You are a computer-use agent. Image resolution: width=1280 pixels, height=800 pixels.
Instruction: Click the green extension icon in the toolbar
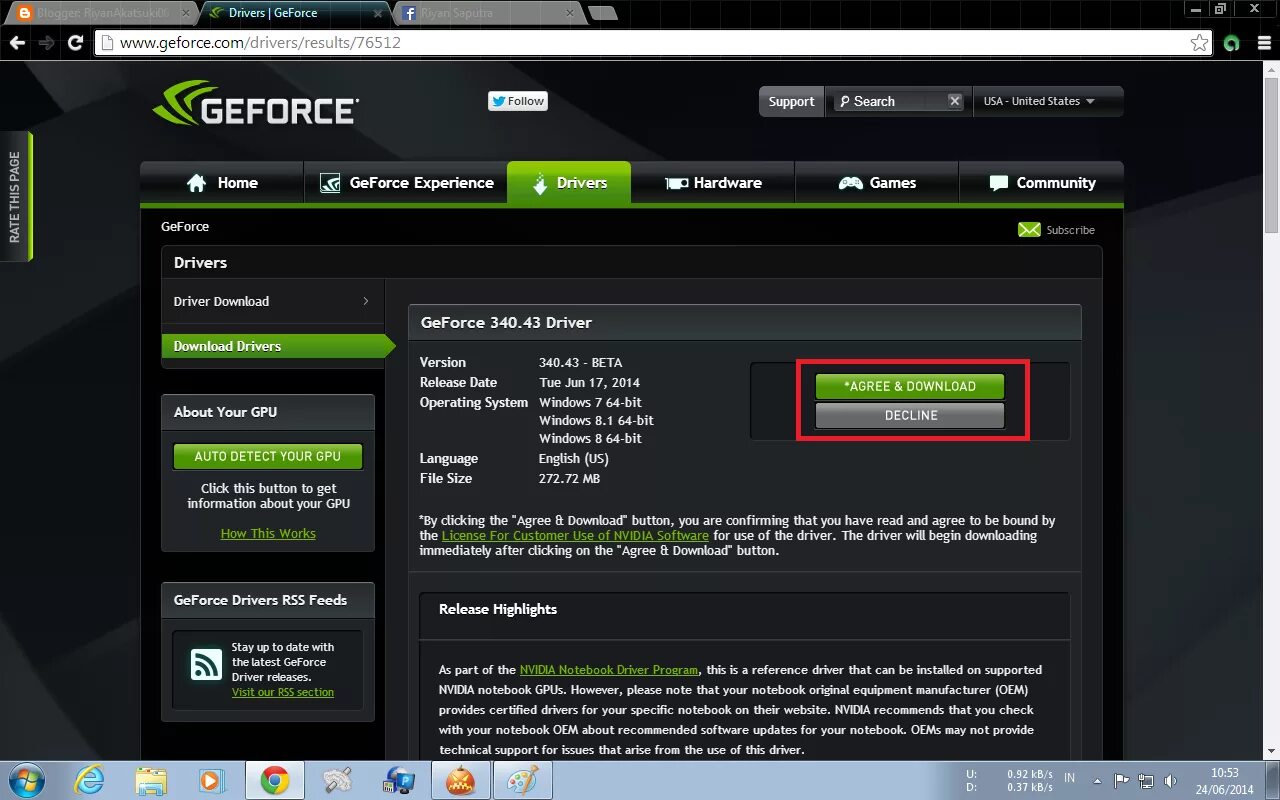pos(1232,43)
